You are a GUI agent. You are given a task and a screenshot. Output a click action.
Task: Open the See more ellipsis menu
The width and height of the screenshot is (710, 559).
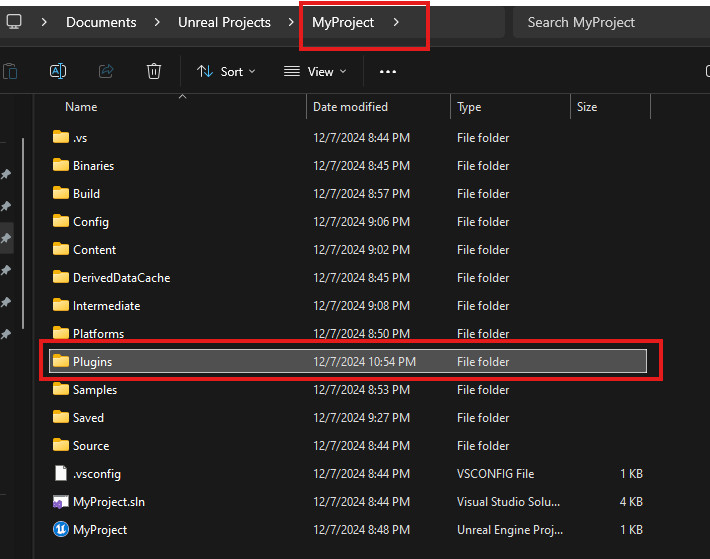point(388,71)
